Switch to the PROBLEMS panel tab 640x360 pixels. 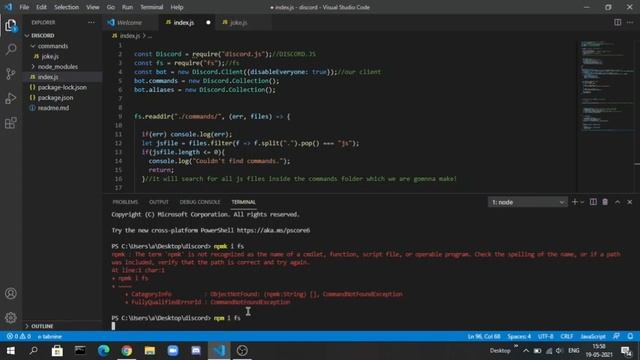point(125,202)
